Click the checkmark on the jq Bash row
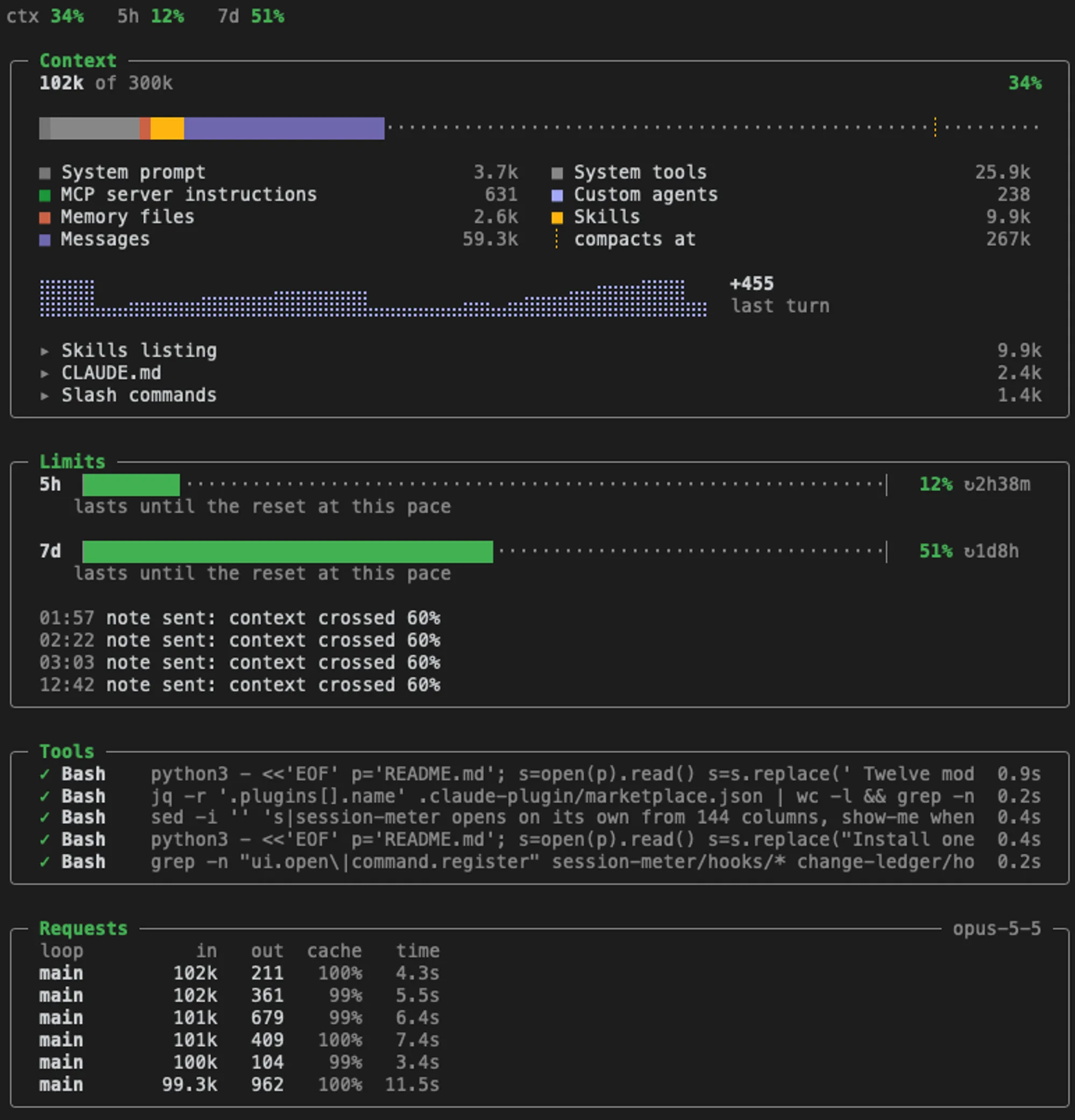Viewport: 1075px width, 1120px height. tap(45, 796)
